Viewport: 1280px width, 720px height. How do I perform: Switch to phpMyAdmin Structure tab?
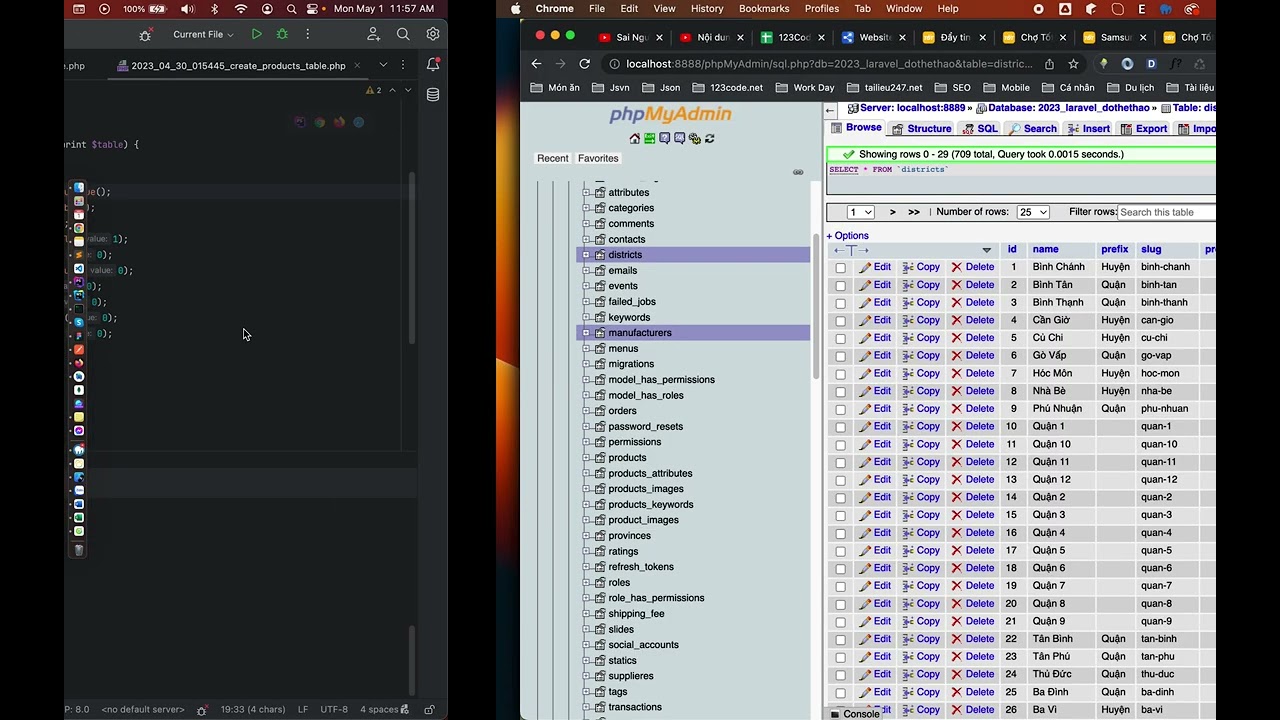point(921,129)
